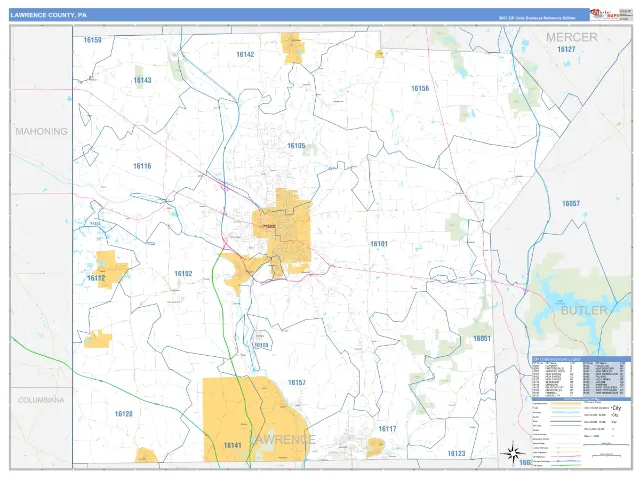Click ZIP code label 16159
The image size is (640, 480).
pyautogui.click(x=92, y=40)
